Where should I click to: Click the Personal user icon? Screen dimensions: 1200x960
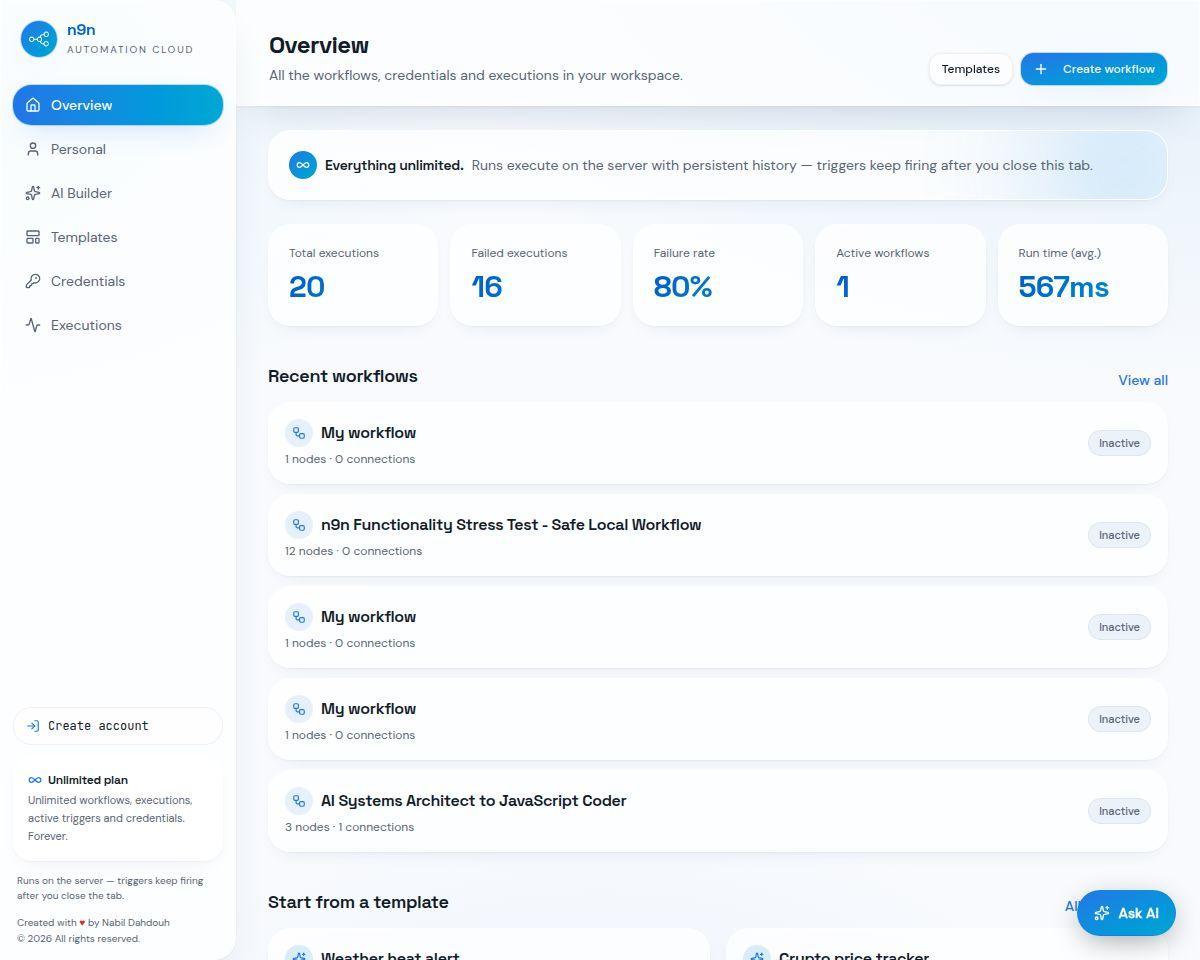33,149
